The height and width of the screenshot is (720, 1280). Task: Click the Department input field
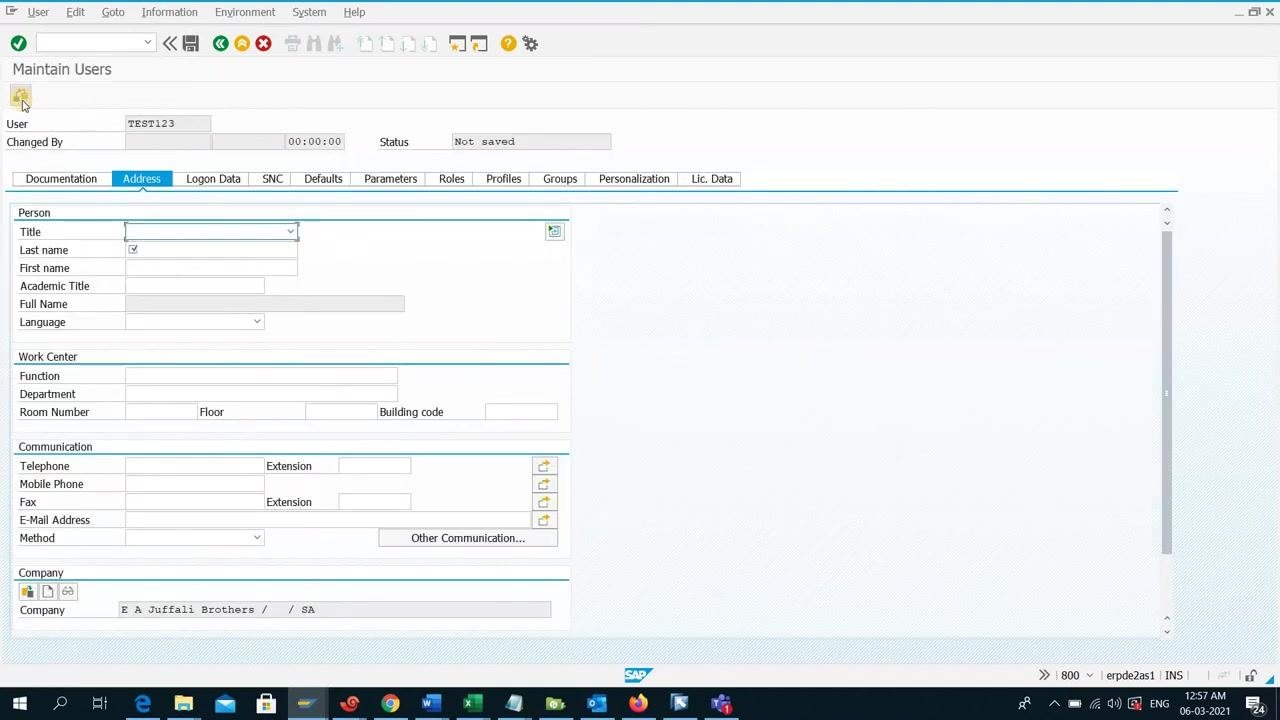(261, 394)
